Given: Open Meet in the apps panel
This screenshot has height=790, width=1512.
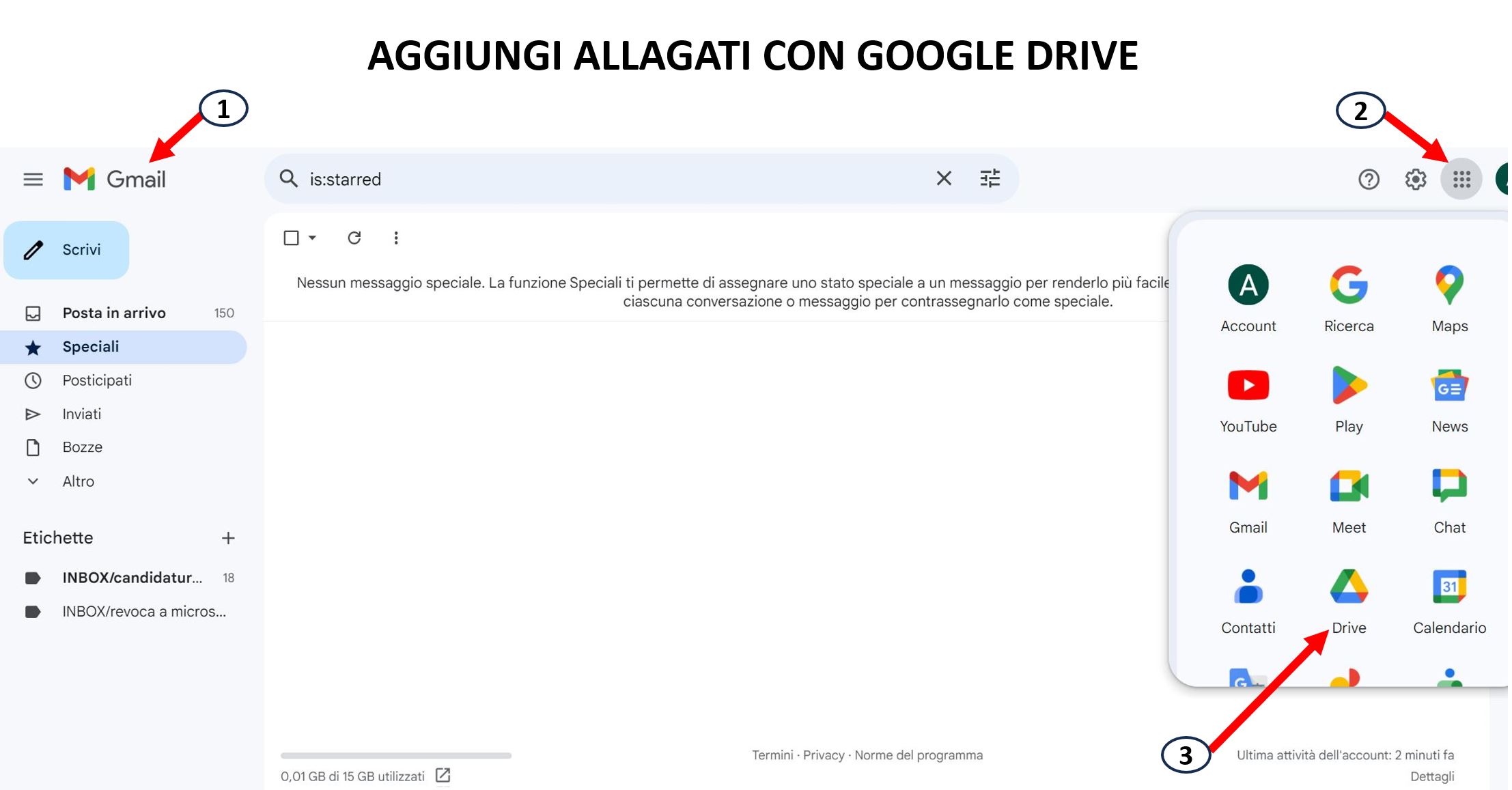Looking at the screenshot, I should tap(1349, 501).
